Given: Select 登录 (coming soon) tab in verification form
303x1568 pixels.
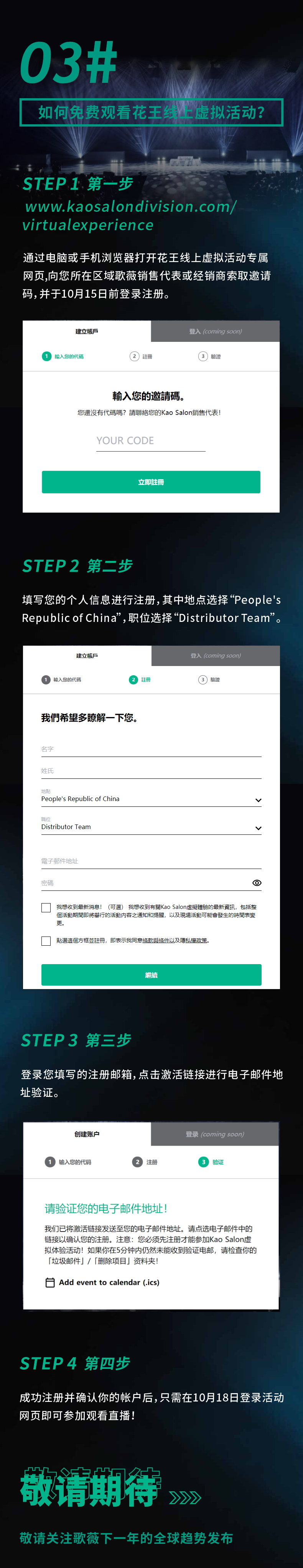Looking at the screenshot, I should tap(215, 1134).
